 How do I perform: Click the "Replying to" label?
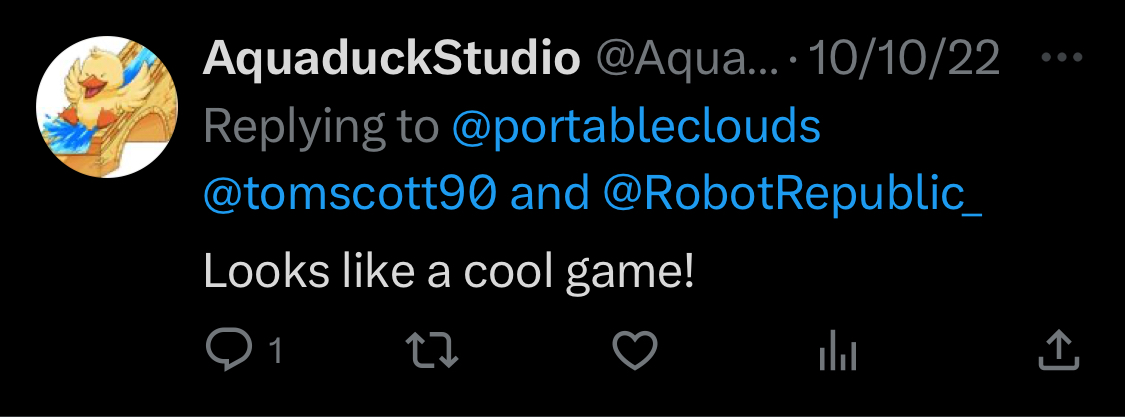point(321,127)
